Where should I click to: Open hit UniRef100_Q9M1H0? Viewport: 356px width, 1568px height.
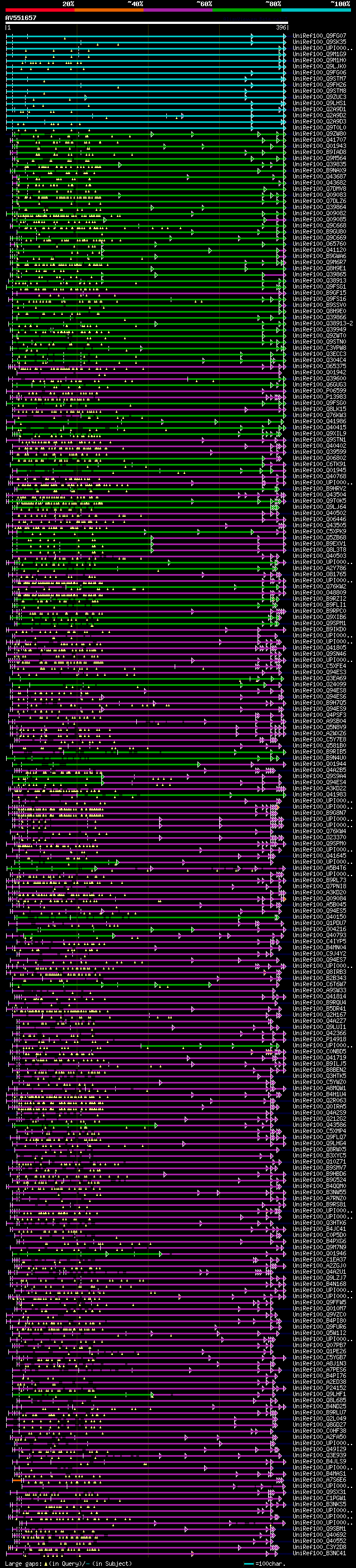pos(319,60)
